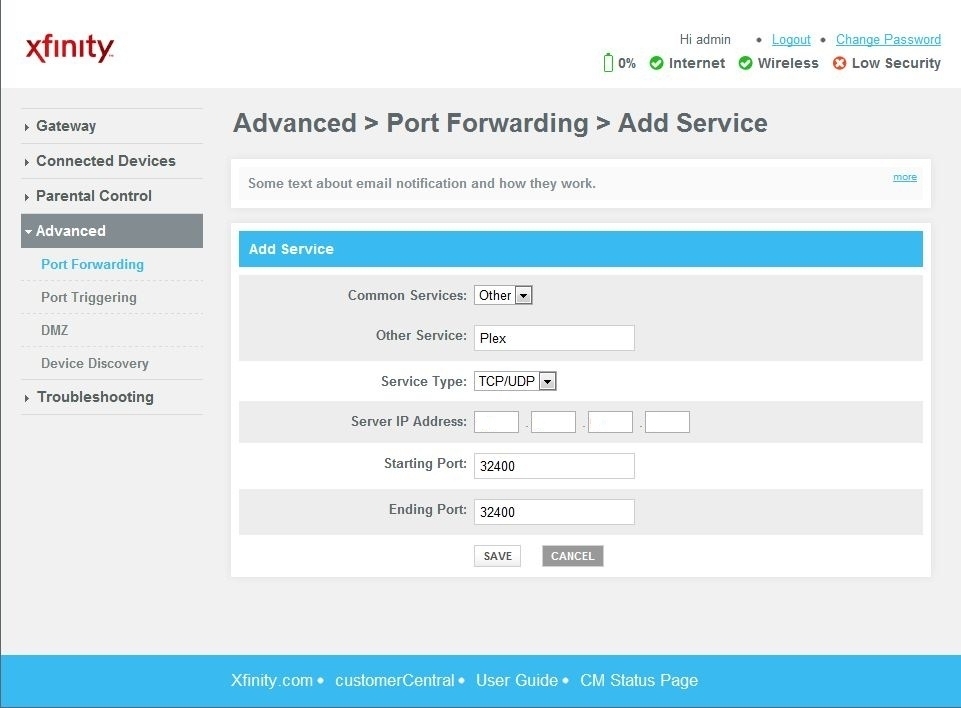Expand the Gateway section

[65, 126]
